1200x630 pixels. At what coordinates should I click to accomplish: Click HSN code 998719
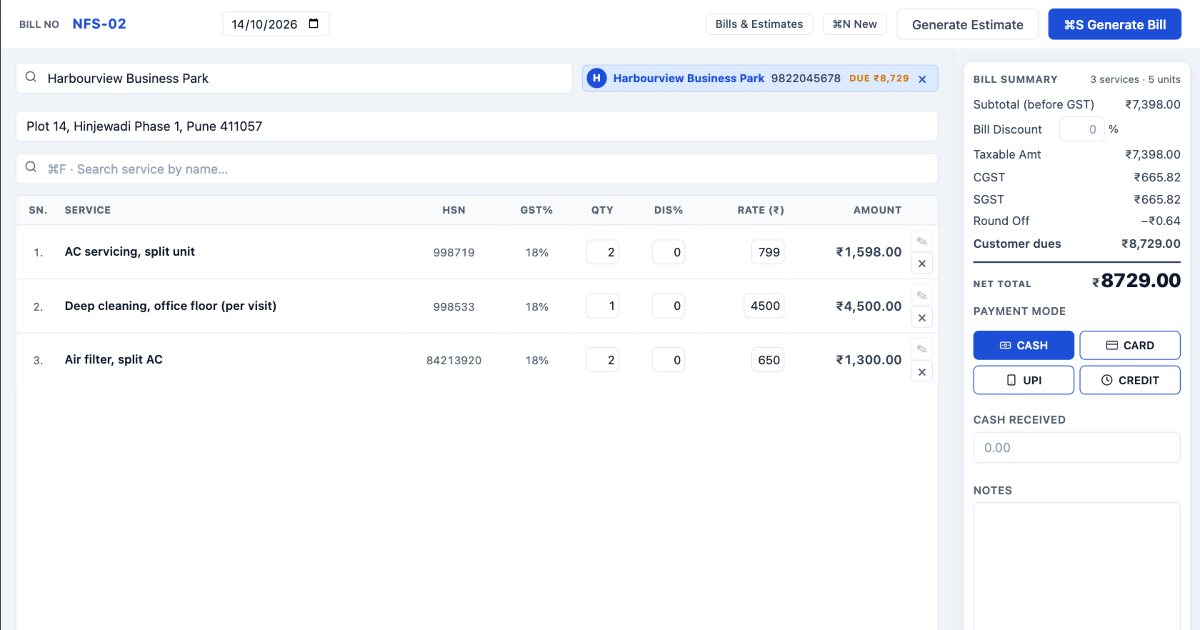click(x=454, y=252)
